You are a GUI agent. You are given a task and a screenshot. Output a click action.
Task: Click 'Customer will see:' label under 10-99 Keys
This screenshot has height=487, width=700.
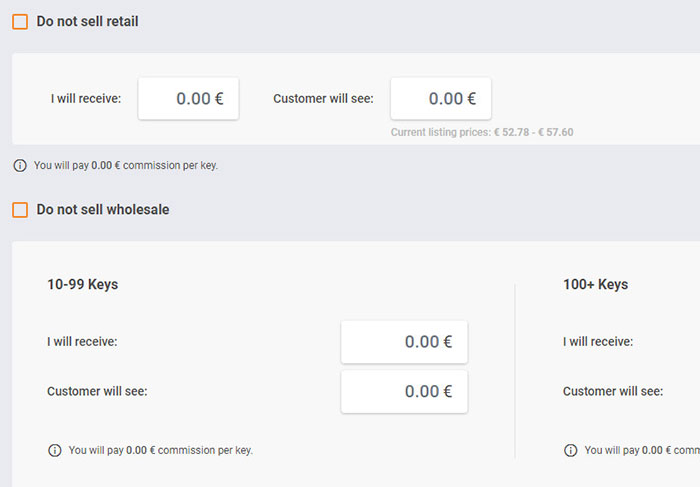tap(97, 391)
